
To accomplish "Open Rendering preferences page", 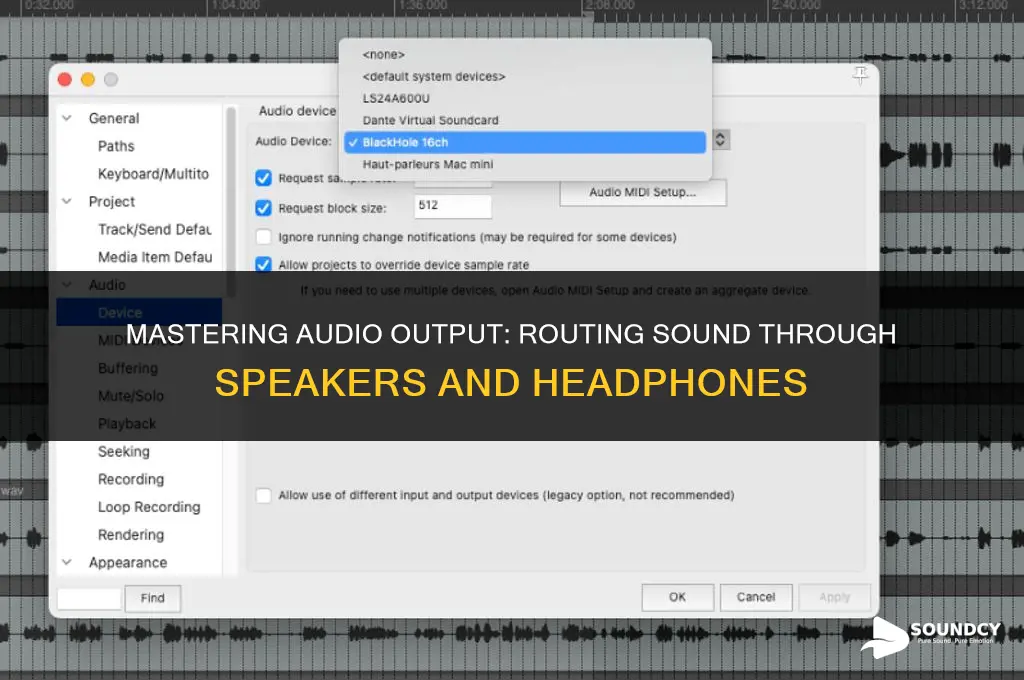I will coord(131,534).
